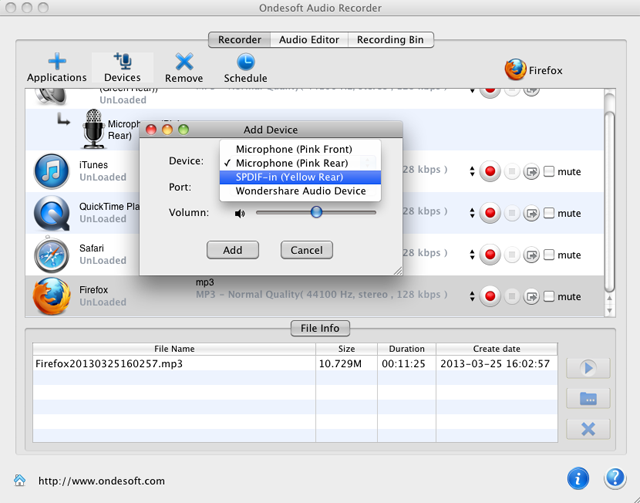
Task: Open the info icon at bottom right
Action: [x=577, y=477]
